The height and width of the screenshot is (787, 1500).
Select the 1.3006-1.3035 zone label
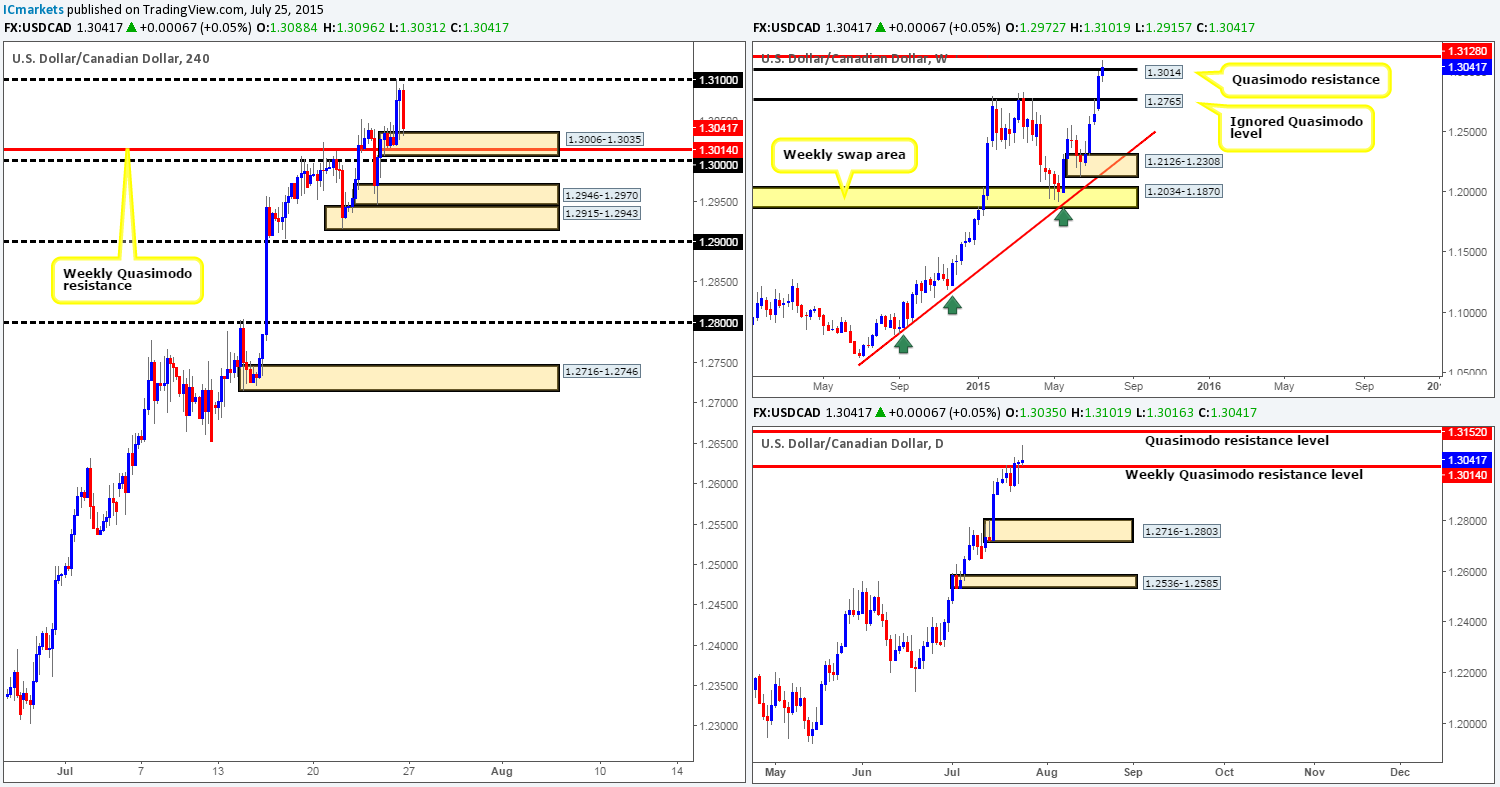coord(603,141)
